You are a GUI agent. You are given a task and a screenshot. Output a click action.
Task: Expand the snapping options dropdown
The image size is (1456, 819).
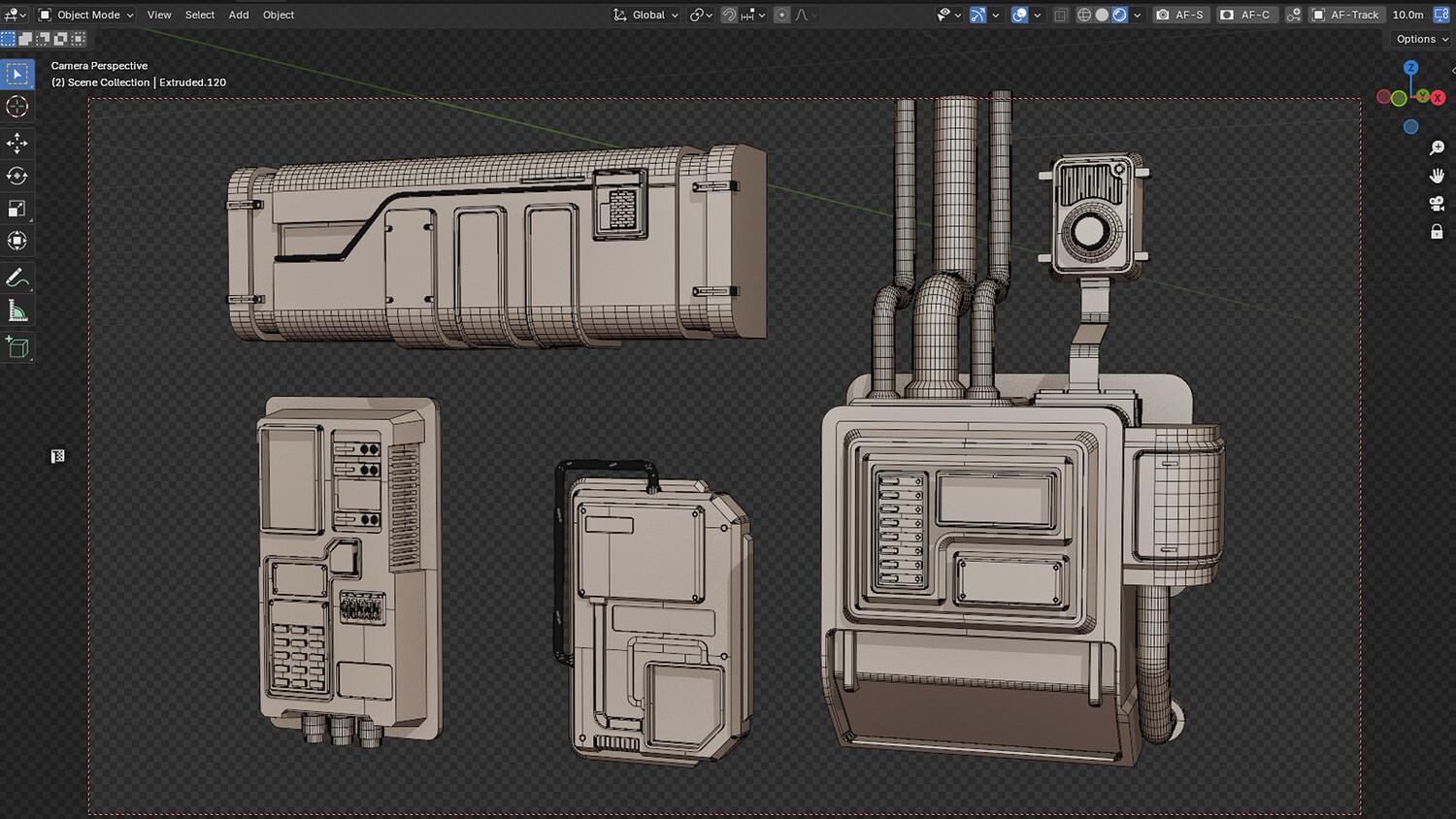(753, 15)
